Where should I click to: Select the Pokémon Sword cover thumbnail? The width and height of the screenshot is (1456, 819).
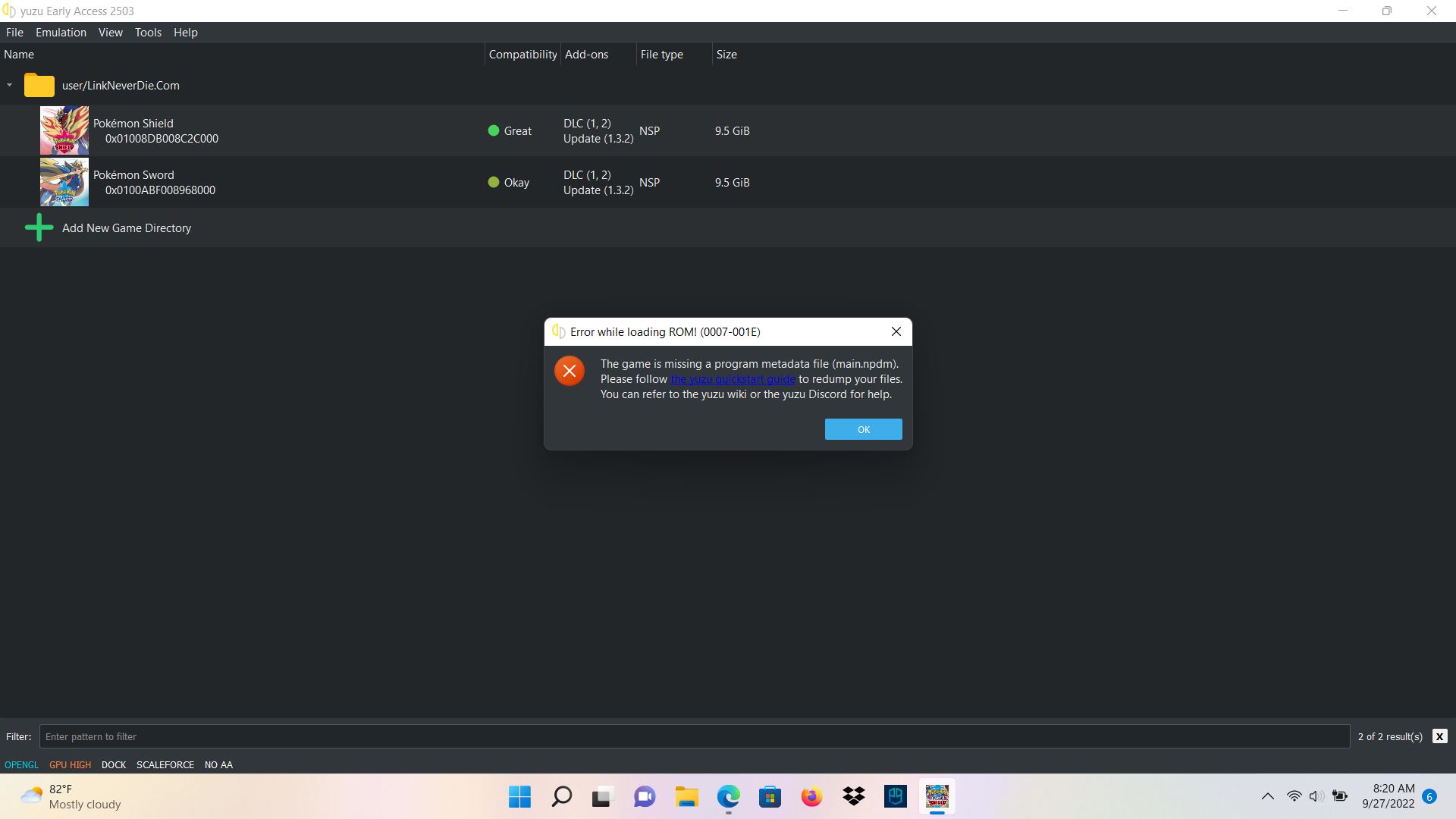(x=64, y=182)
